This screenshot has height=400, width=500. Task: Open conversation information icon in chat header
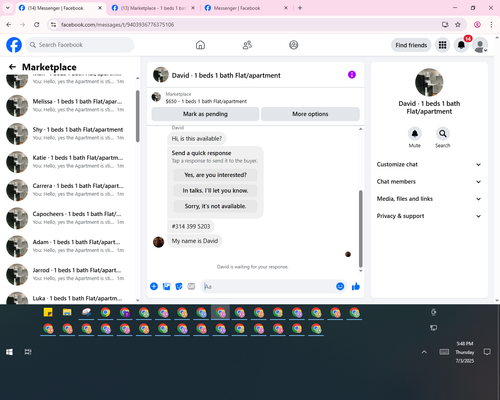pyautogui.click(x=352, y=75)
